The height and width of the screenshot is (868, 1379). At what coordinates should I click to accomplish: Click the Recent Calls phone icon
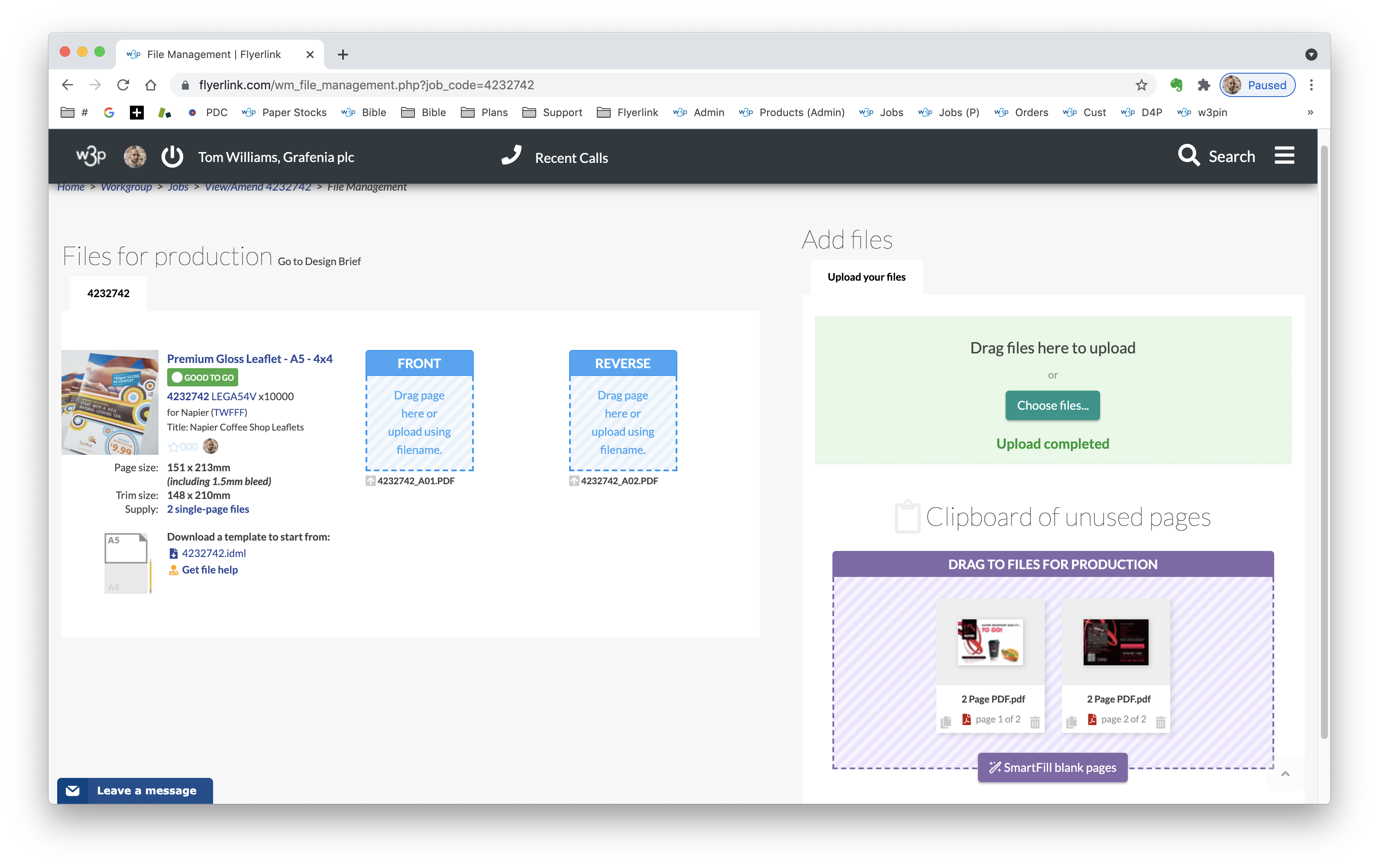click(511, 155)
